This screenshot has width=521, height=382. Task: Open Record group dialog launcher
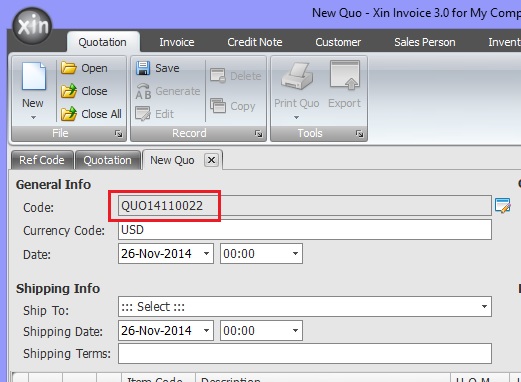click(258, 134)
